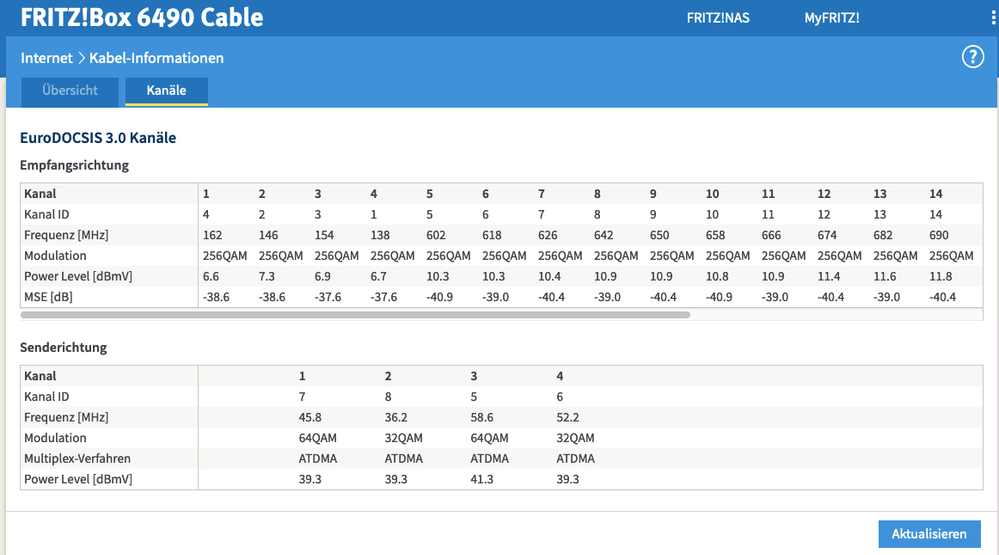This screenshot has height=555, width=999.
Task: Click downstream frequency value 162
Action: (212, 235)
